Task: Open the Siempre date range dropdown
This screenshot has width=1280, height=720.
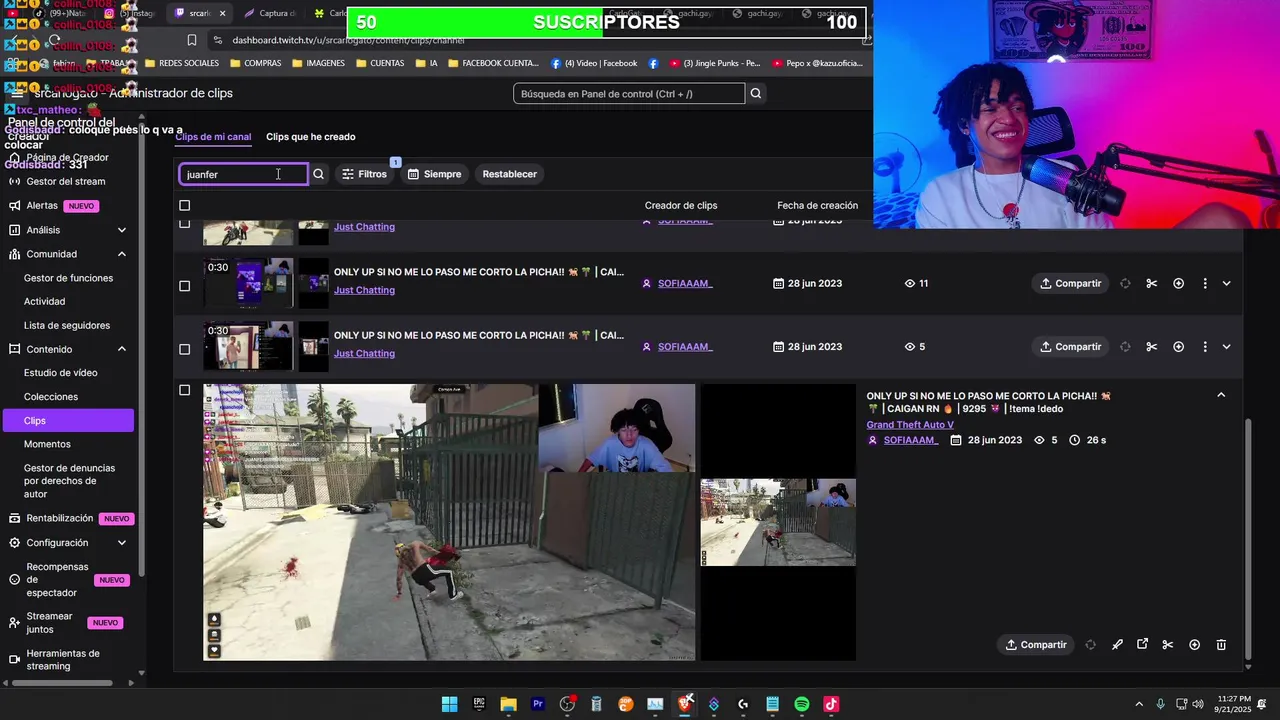Action: click(434, 174)
